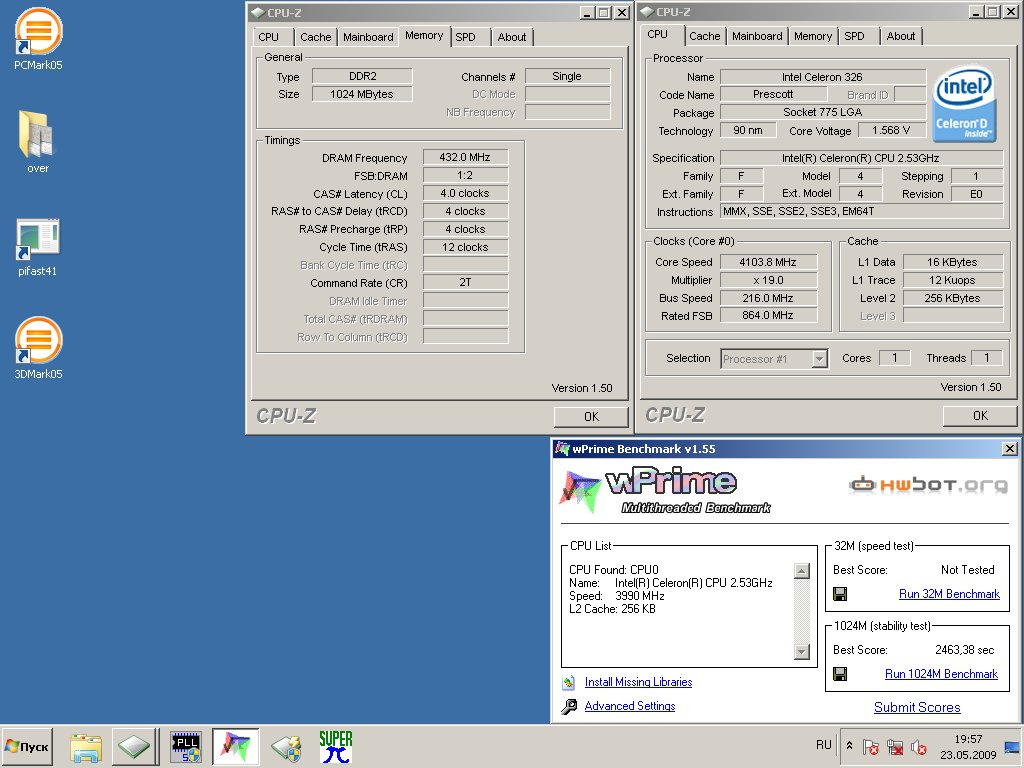Image resolution: width=1024 pixels, height=768 pixels.
Task: Click the Install Missing Libraries link
Action: 638,682
